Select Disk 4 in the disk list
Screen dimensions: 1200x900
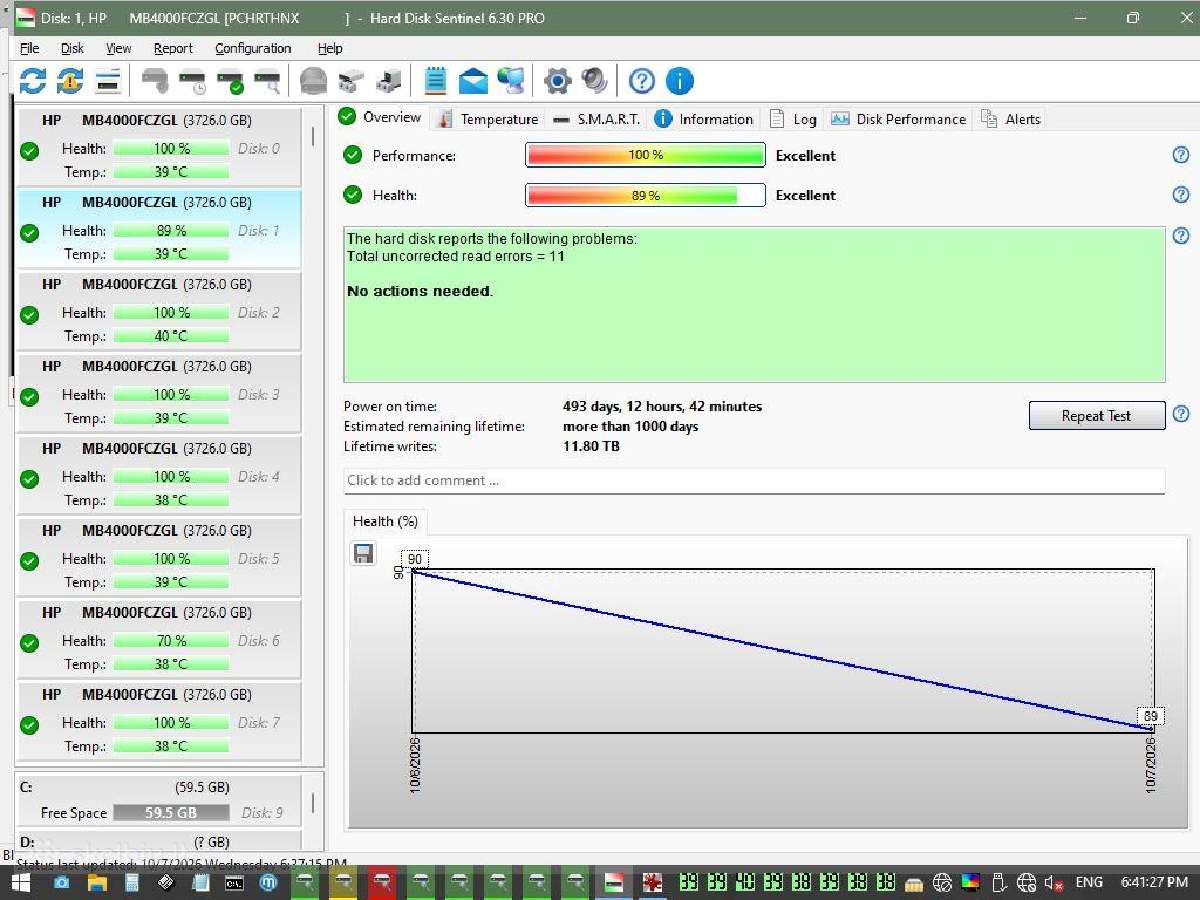coord(158,475)
